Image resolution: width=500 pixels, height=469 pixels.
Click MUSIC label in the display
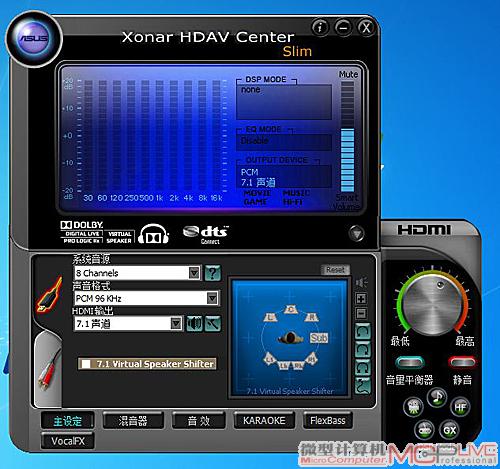tap(296, 193)
